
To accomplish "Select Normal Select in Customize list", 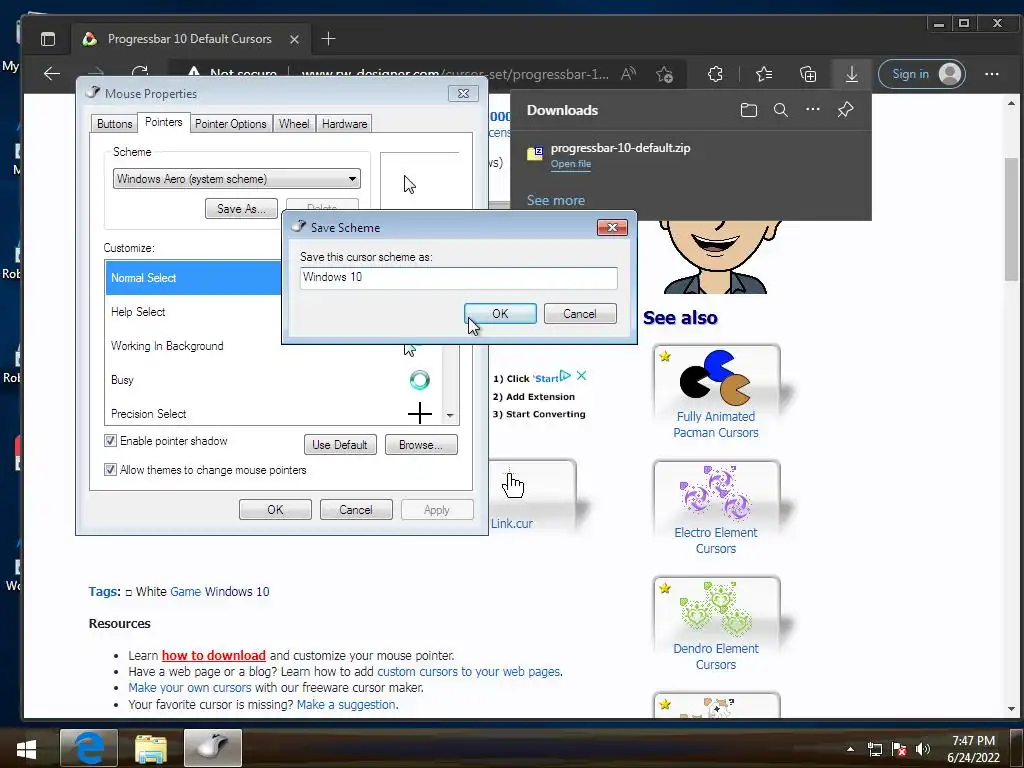I will [x=193, y=278].
